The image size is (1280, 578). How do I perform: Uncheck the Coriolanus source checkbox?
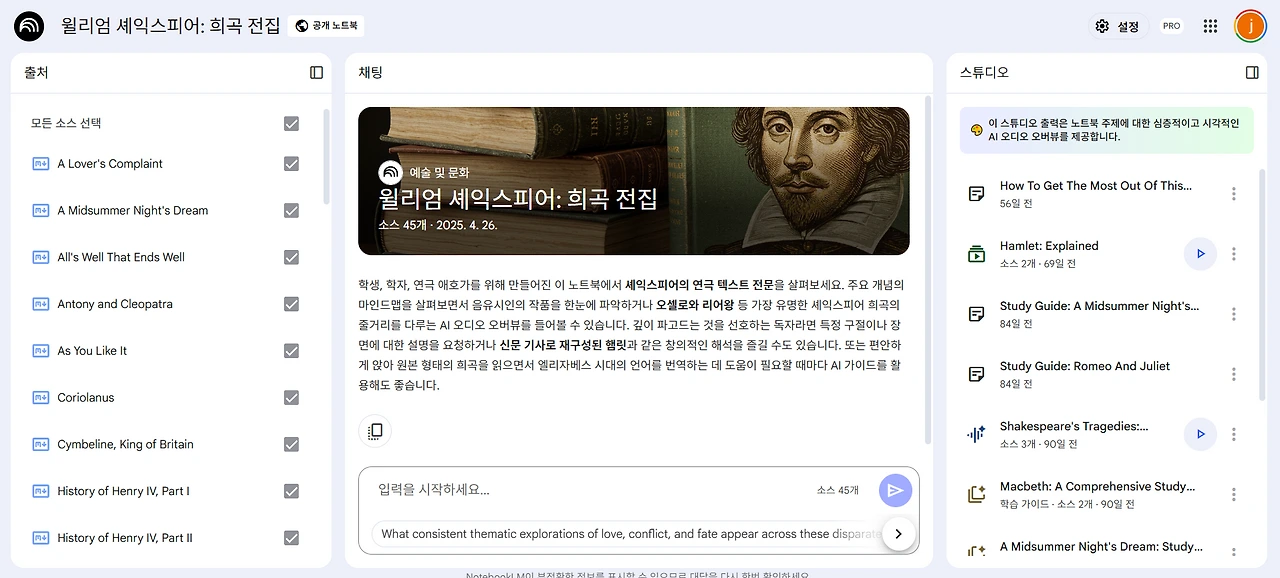click(x=291, y=398)
